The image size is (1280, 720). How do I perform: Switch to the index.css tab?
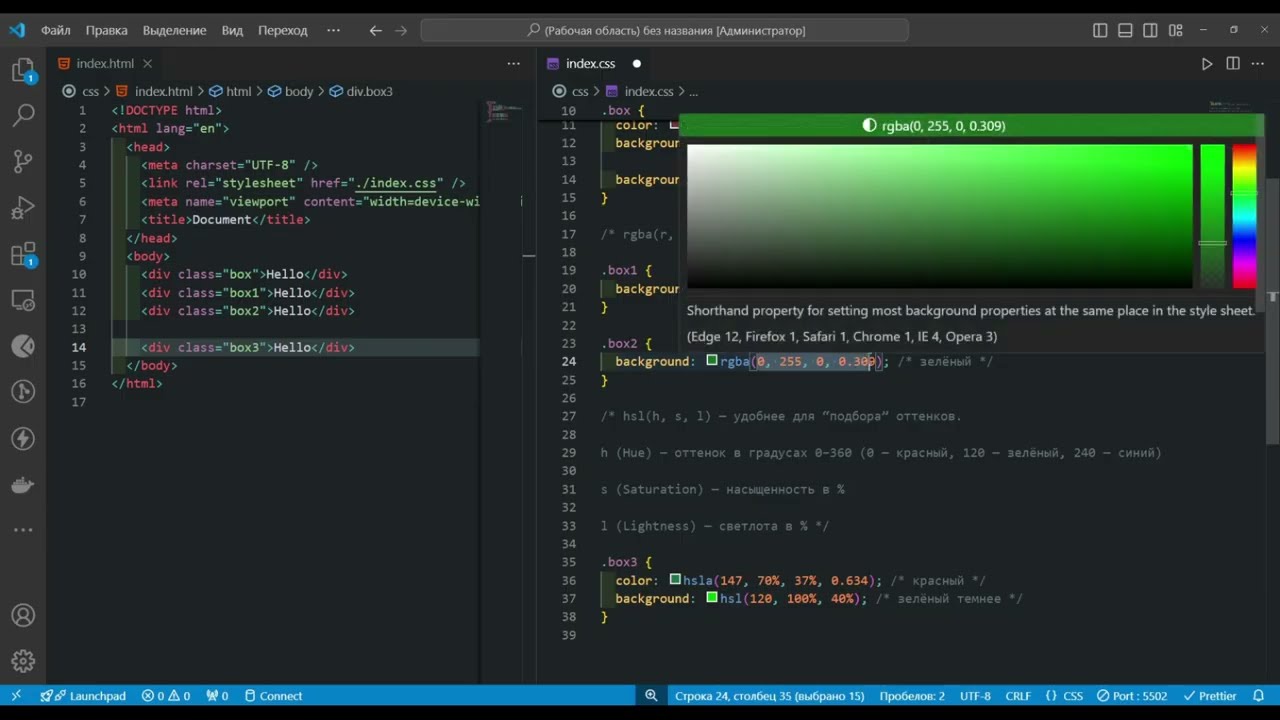pyautogui.click(x=590, y=64)
